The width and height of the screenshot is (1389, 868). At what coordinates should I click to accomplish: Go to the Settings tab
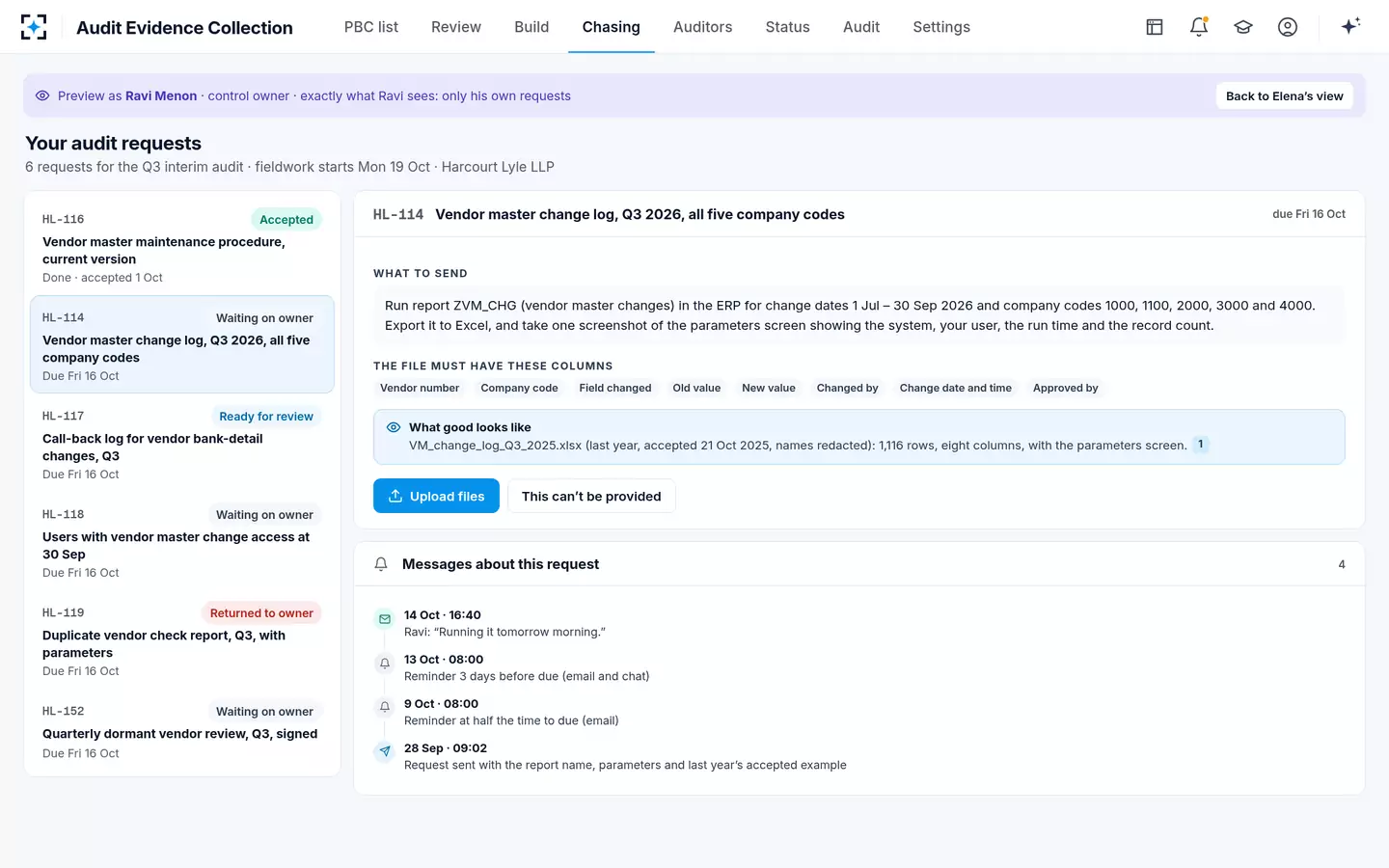pyautogui.click(x=941, y=27)
